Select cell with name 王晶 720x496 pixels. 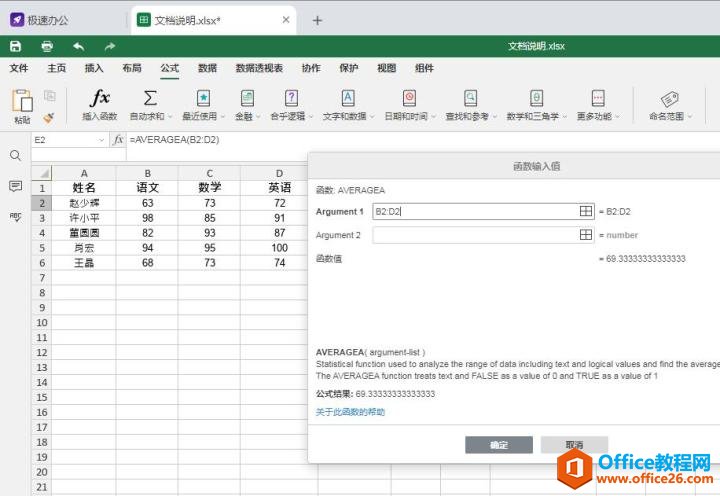[84, 263]
